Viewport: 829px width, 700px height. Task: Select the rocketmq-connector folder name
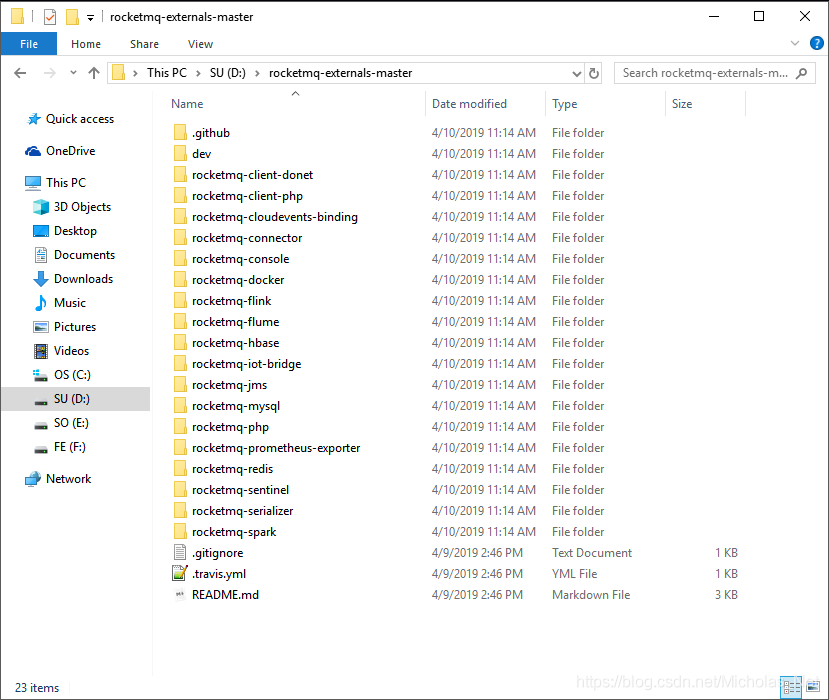coord(247,238)
